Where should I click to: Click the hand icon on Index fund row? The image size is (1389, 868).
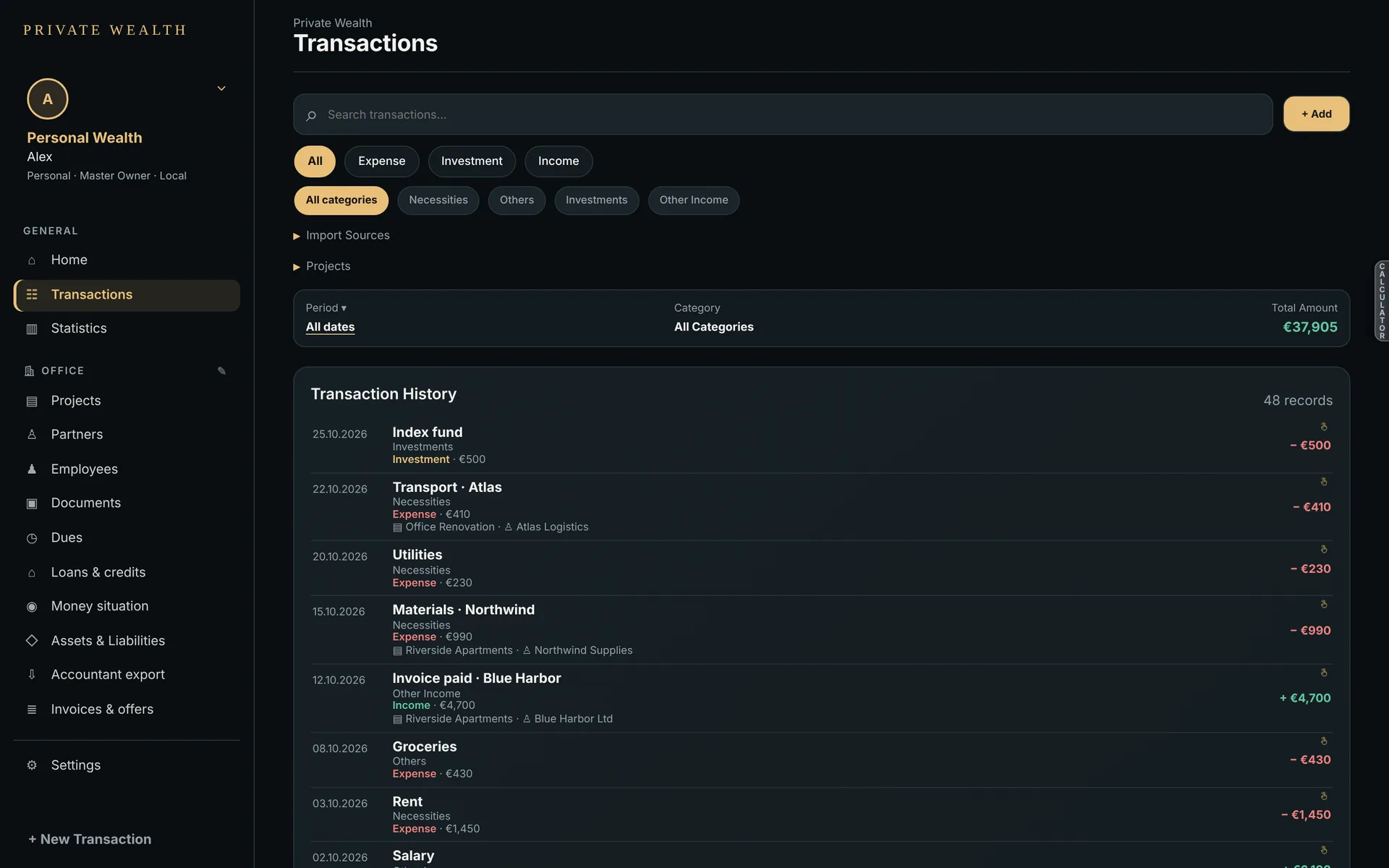point(1324,427)
